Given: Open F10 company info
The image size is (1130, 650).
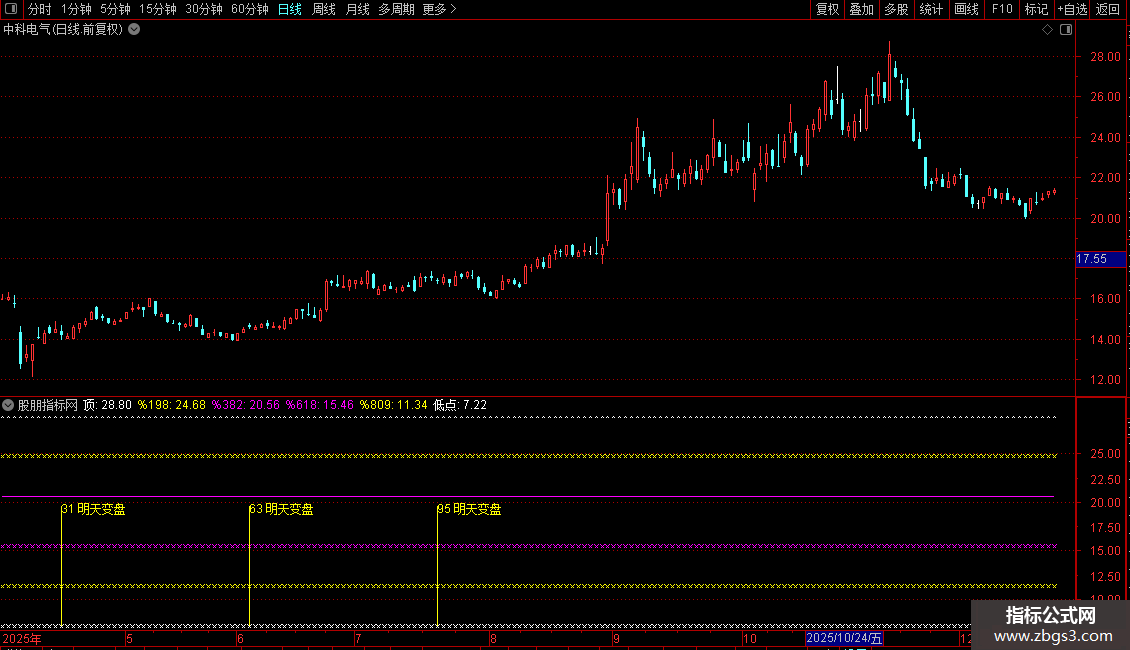Looking at the screenshot, I should point(1002,9).
